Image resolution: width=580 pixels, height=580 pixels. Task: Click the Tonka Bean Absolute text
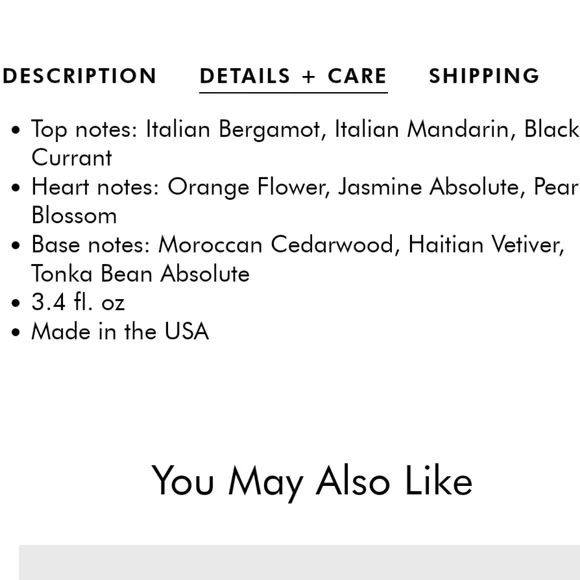click(140, 274)
